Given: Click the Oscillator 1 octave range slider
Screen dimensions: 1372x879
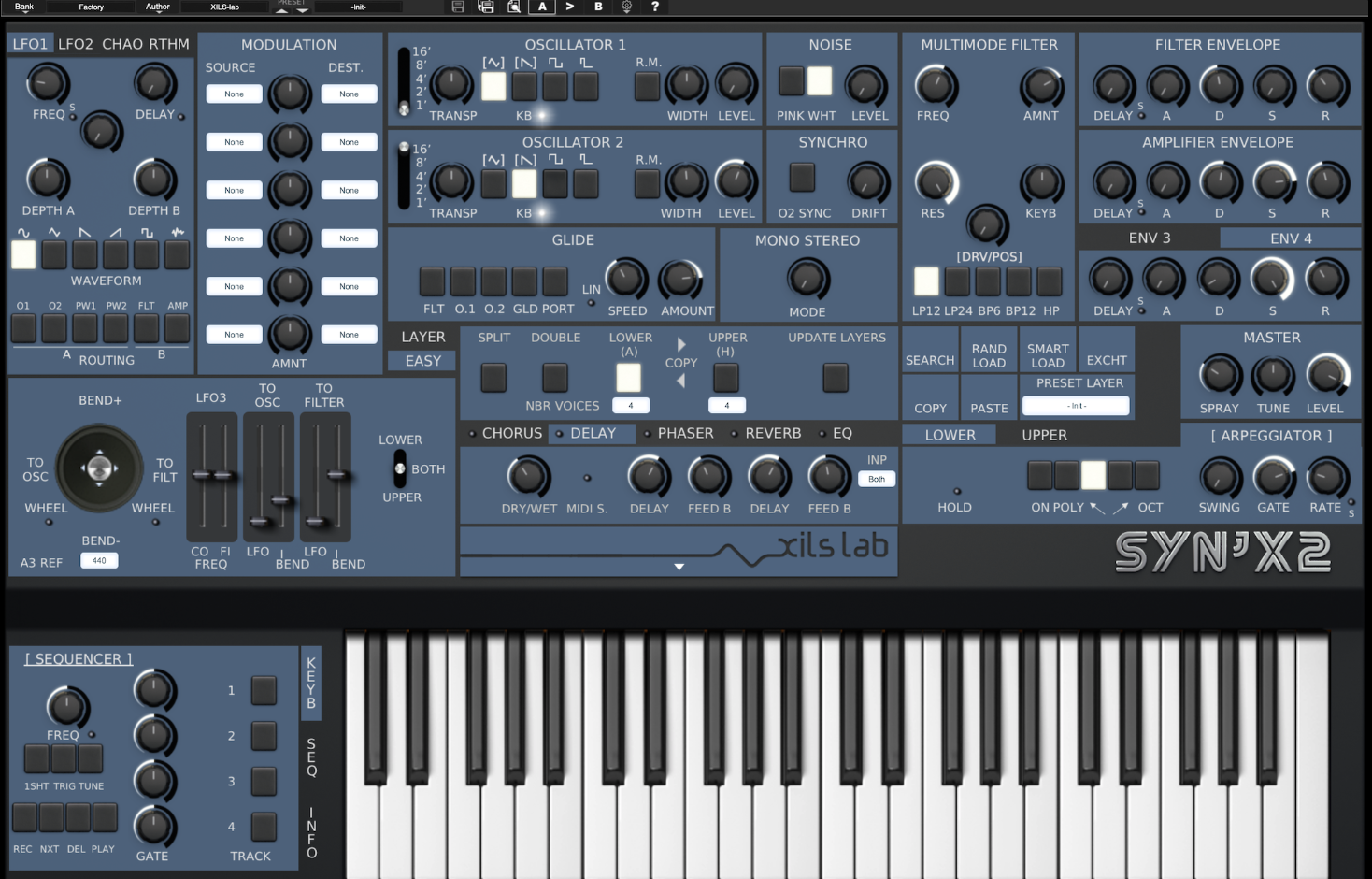Looking at the screenshot, I should point(404,80).
